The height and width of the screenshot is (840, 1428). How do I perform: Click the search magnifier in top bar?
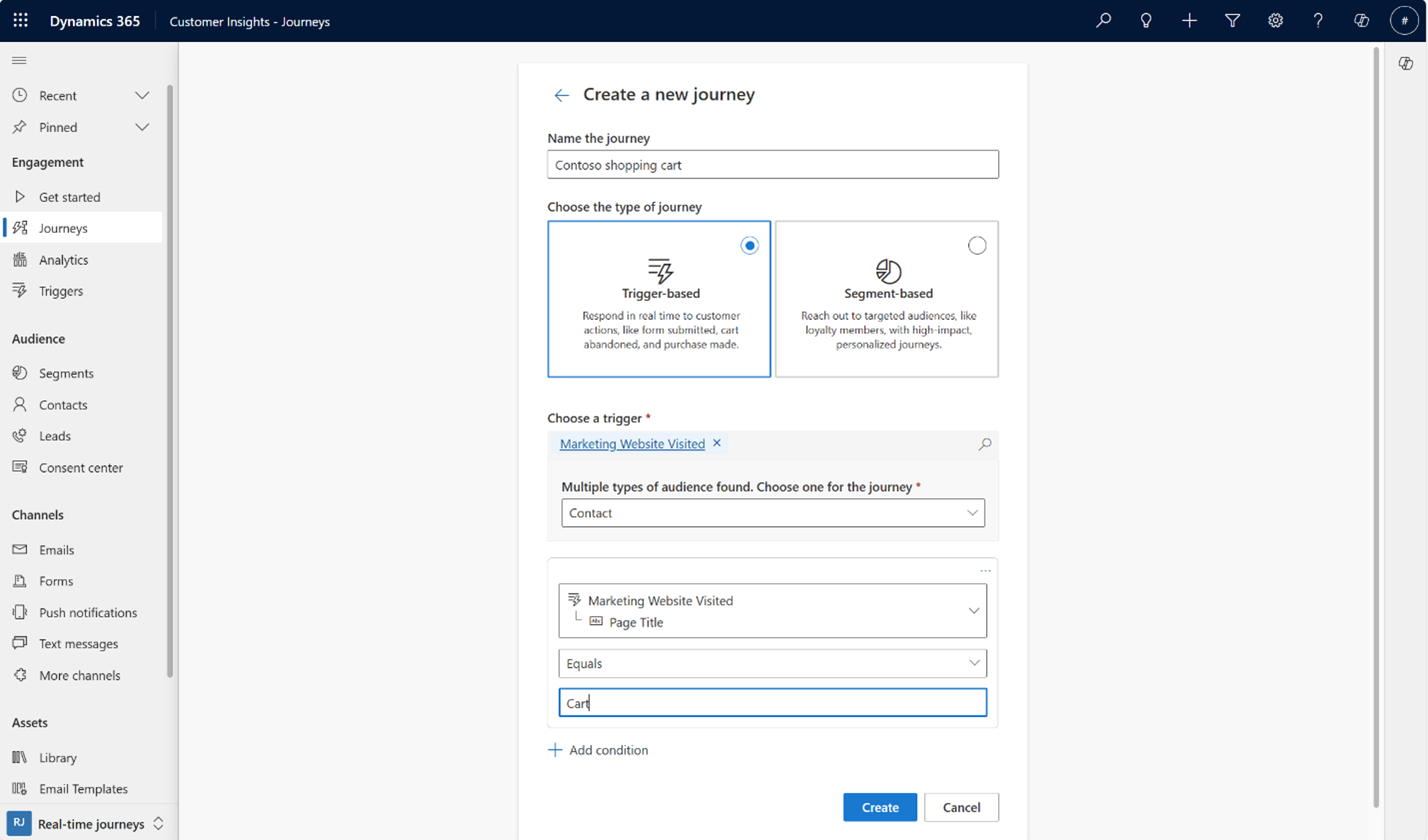[1103, 21]
